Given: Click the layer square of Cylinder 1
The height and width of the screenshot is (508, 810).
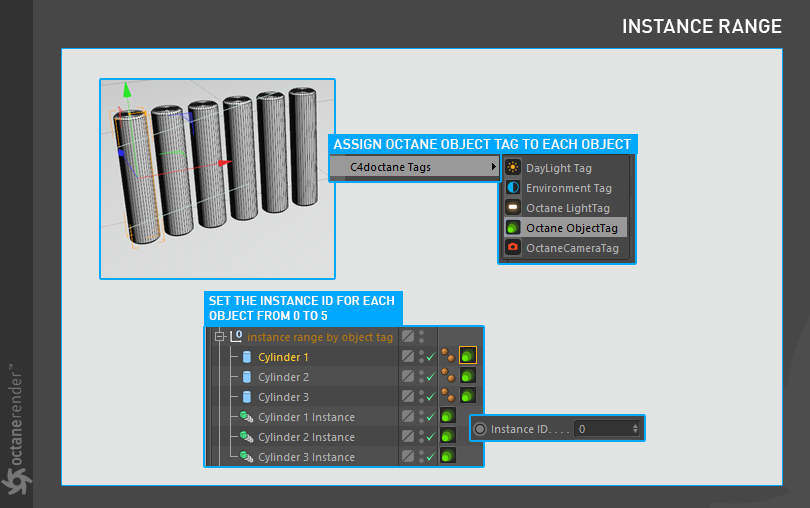Looking at the screenshot, I should click(408, 356).
